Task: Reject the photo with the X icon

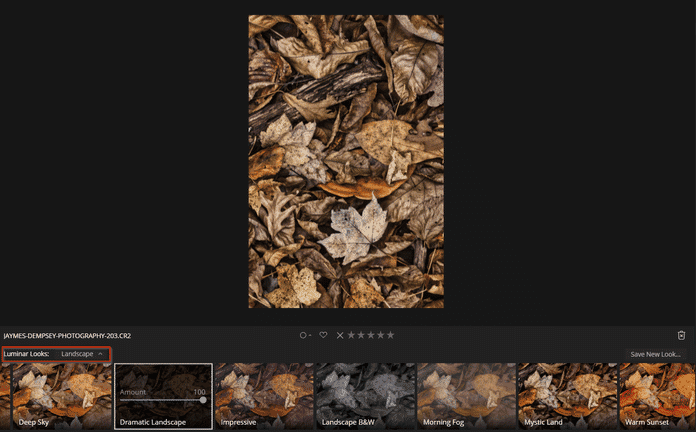Action: (x=340, y=335)
